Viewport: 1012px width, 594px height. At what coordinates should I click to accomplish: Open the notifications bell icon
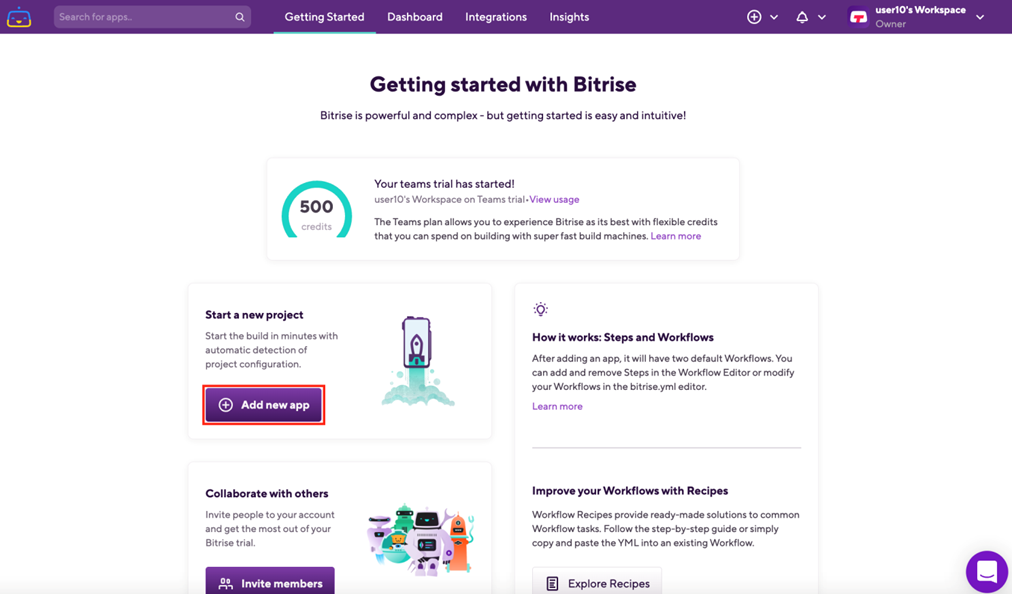click(x=802, y=17)
